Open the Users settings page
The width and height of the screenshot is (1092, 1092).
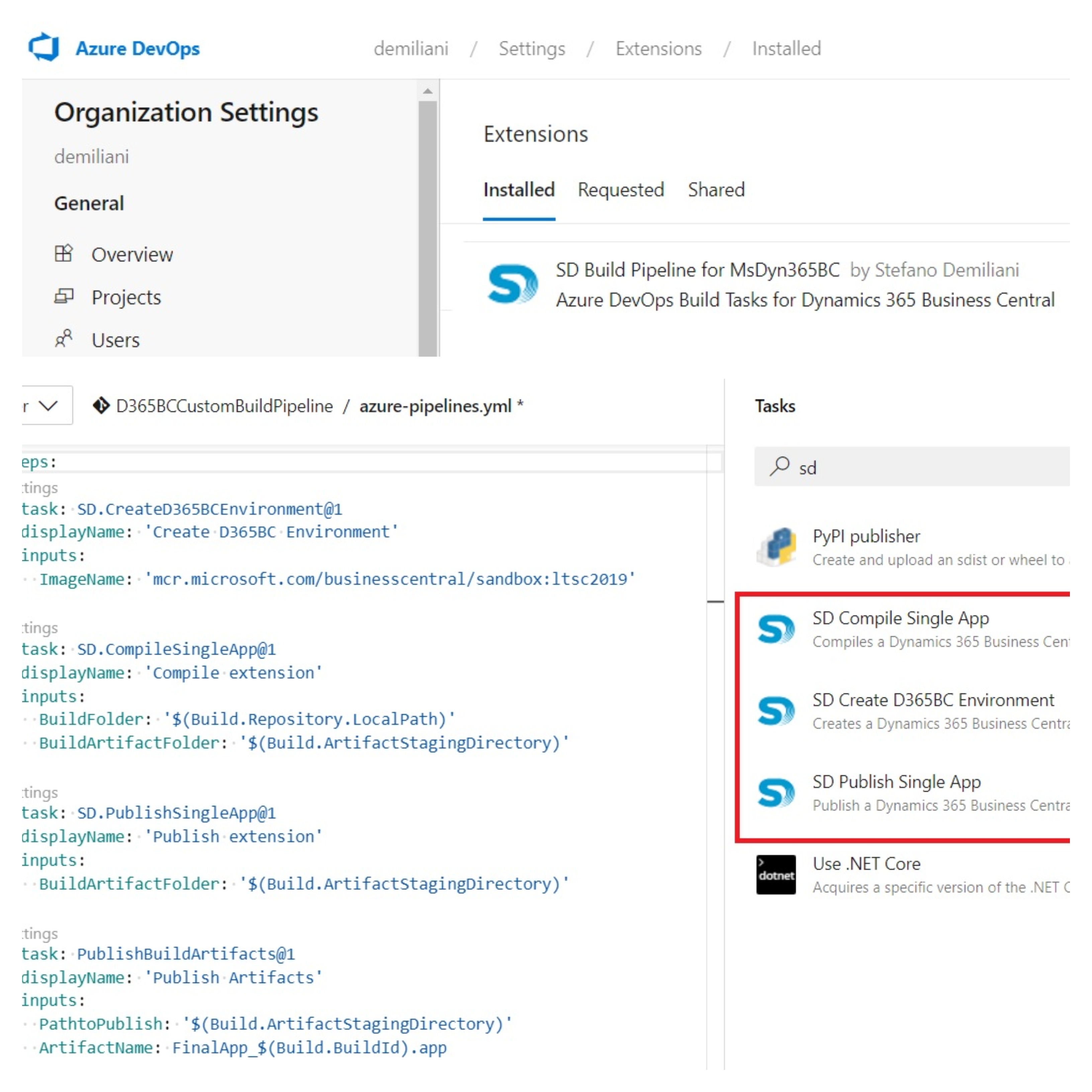point(115,340)
